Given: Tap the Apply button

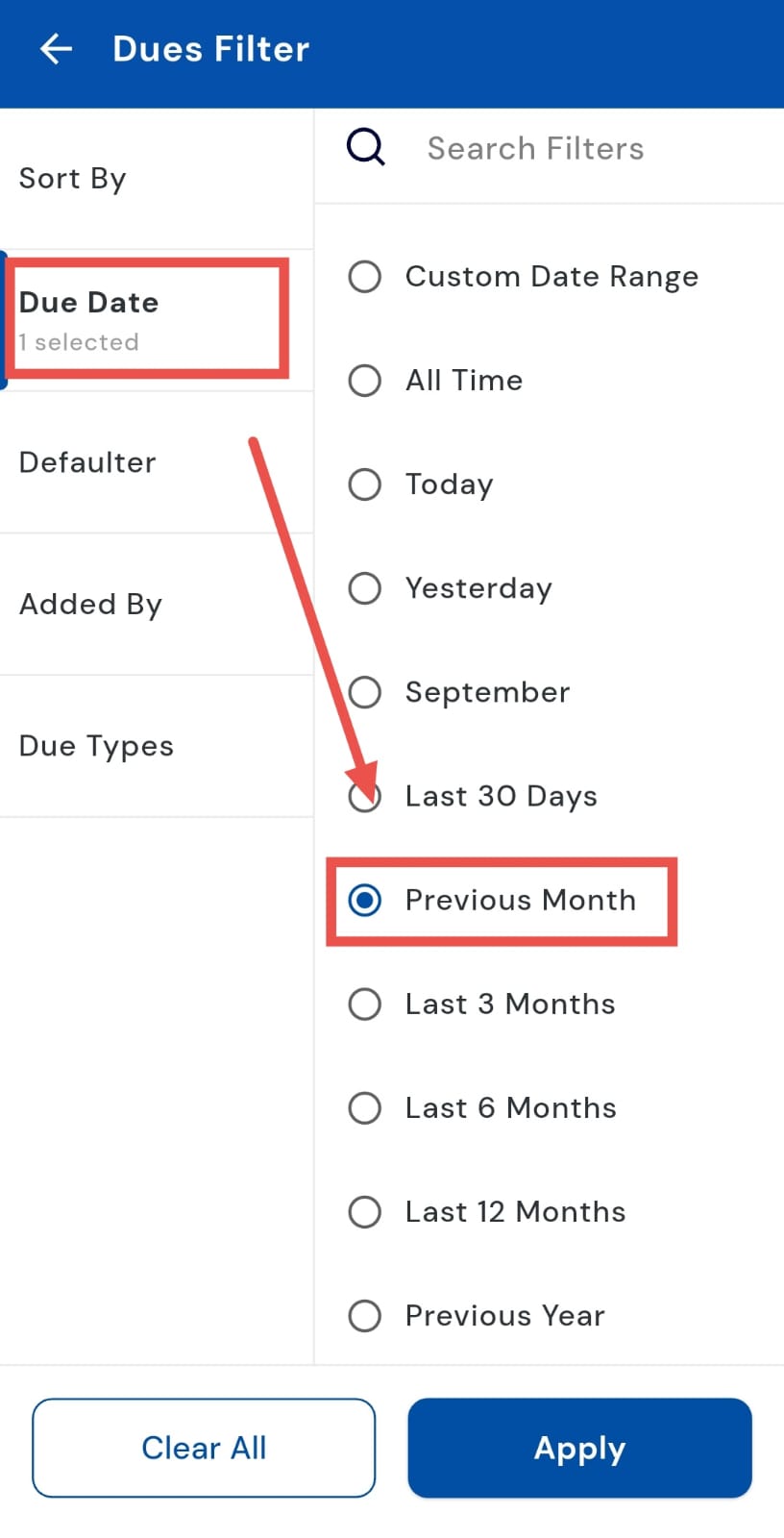Looking at the screenshot, I should pyautogui.click(x=579, y=1448).
